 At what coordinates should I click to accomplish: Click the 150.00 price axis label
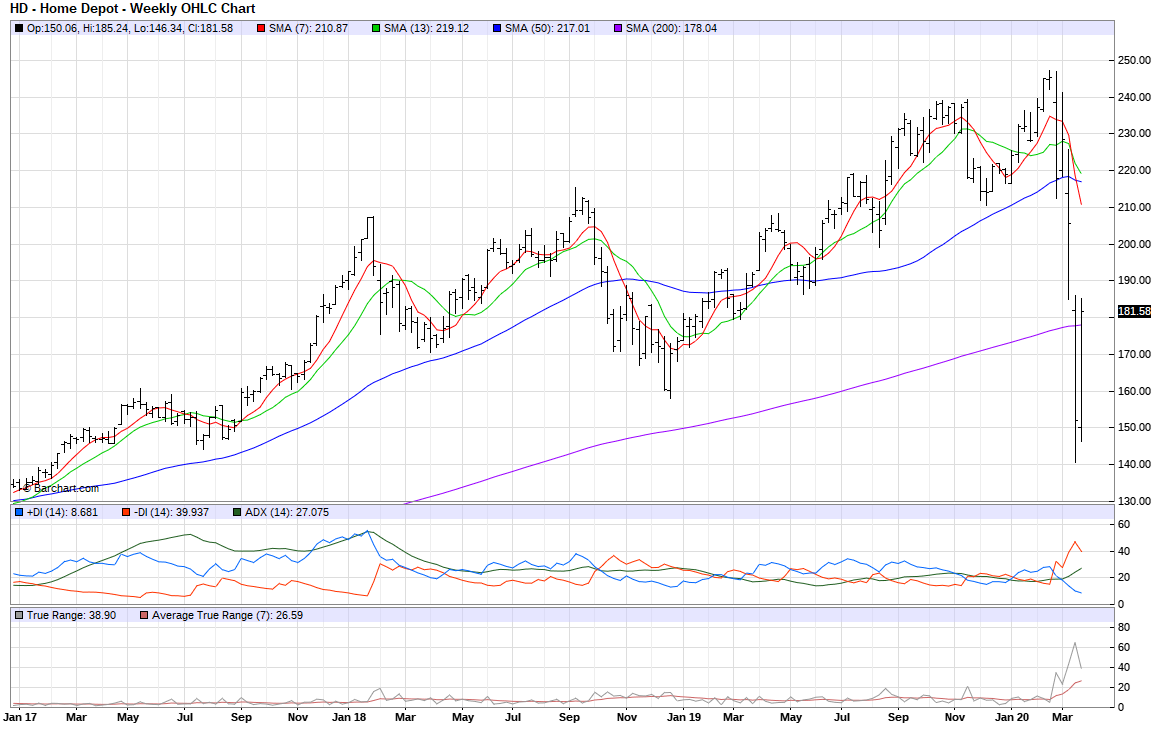[1134, 427]
